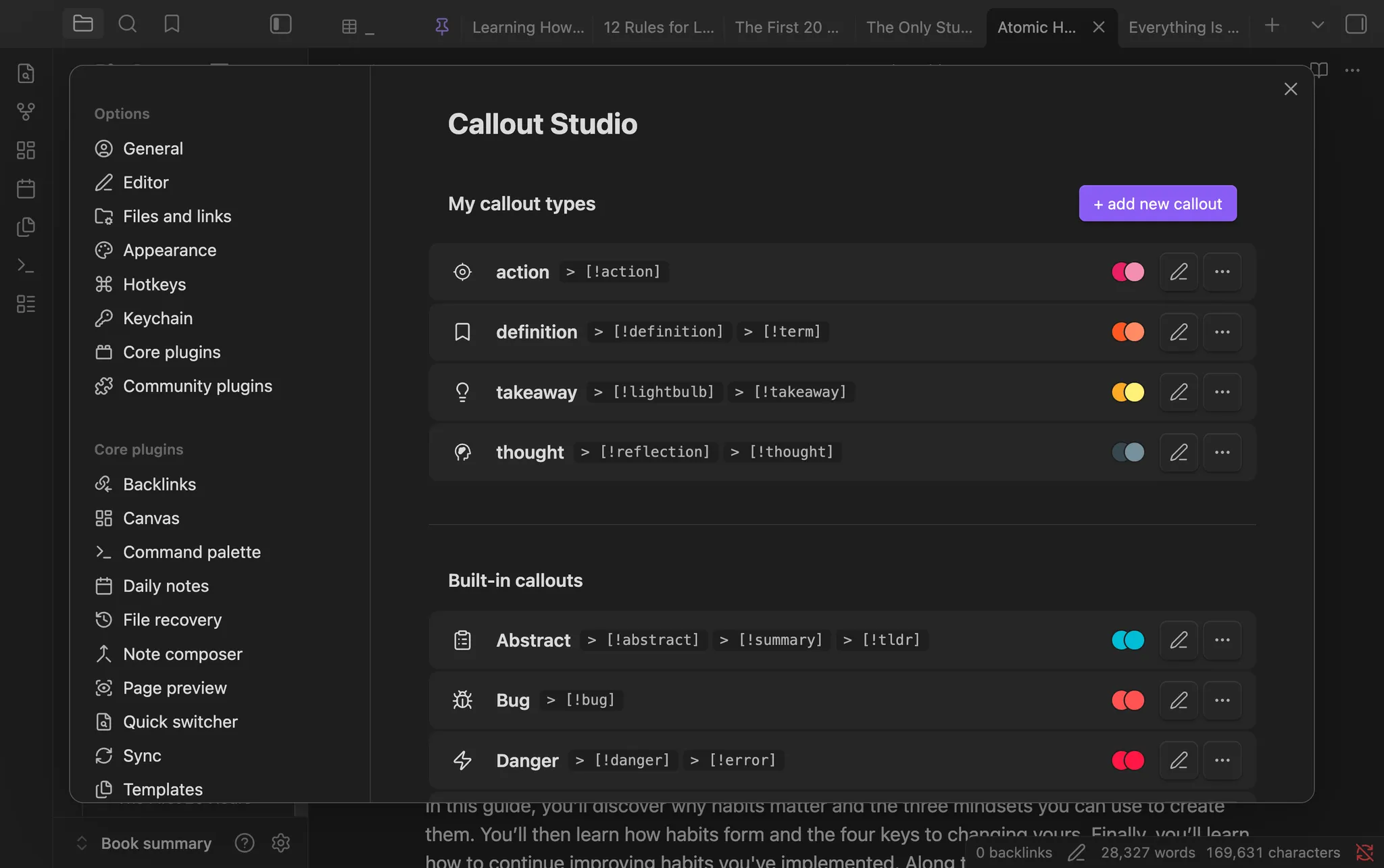The width and height of the screenshot is (1384, 868).
Task: Open daily note calendar ribbon icon
Action: click(26, 188)
